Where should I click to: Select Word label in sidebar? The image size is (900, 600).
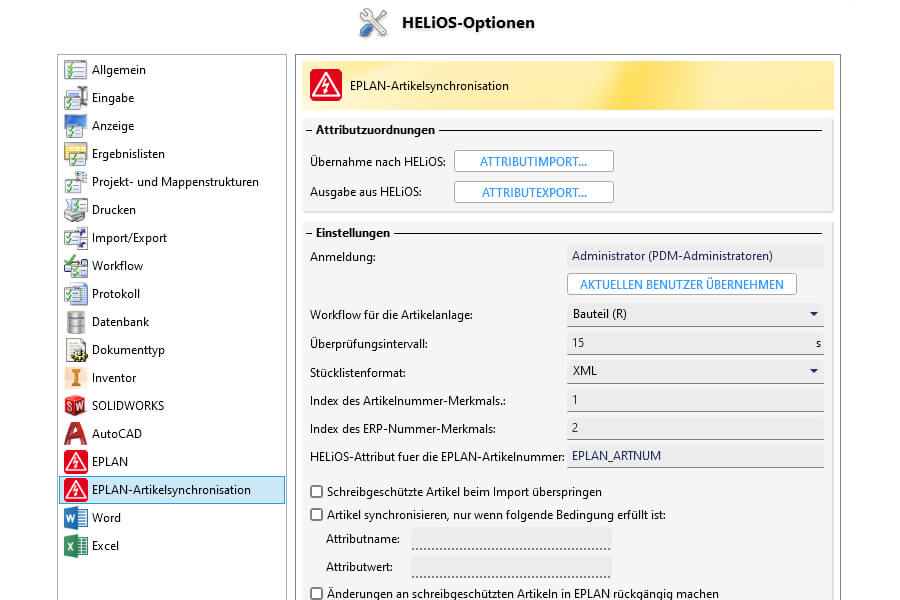point(106,518)
